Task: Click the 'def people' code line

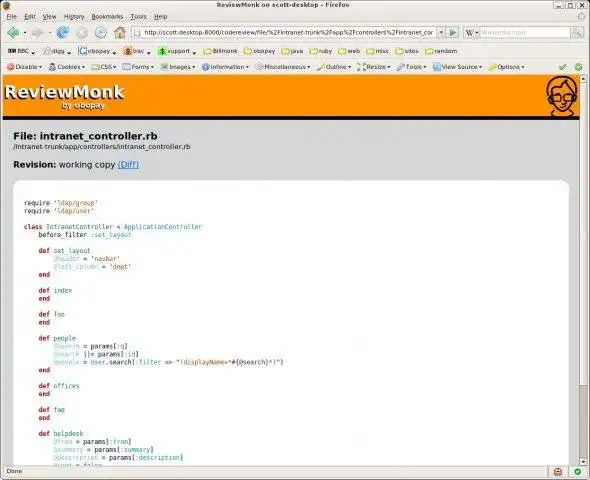Action: 57,338
